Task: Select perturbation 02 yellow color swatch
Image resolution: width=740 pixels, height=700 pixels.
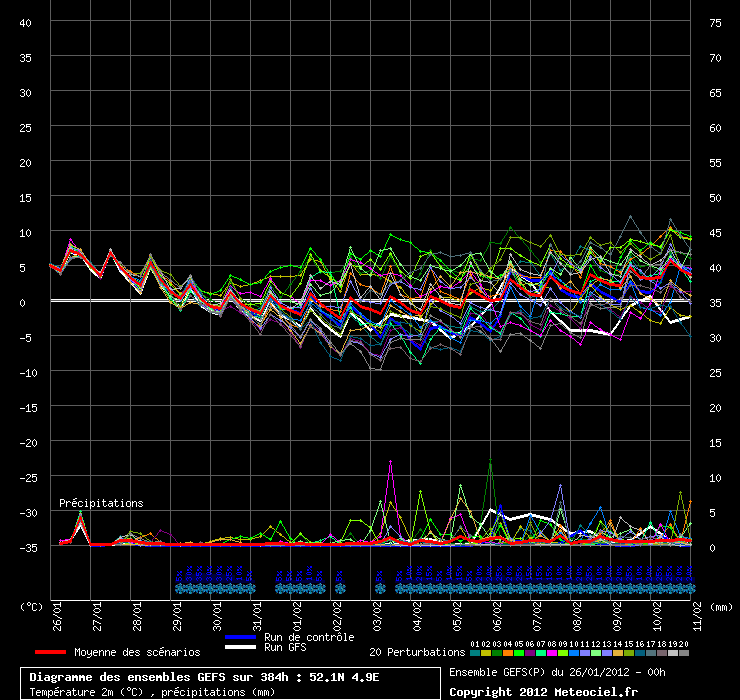Action: (x=486, y=653)
